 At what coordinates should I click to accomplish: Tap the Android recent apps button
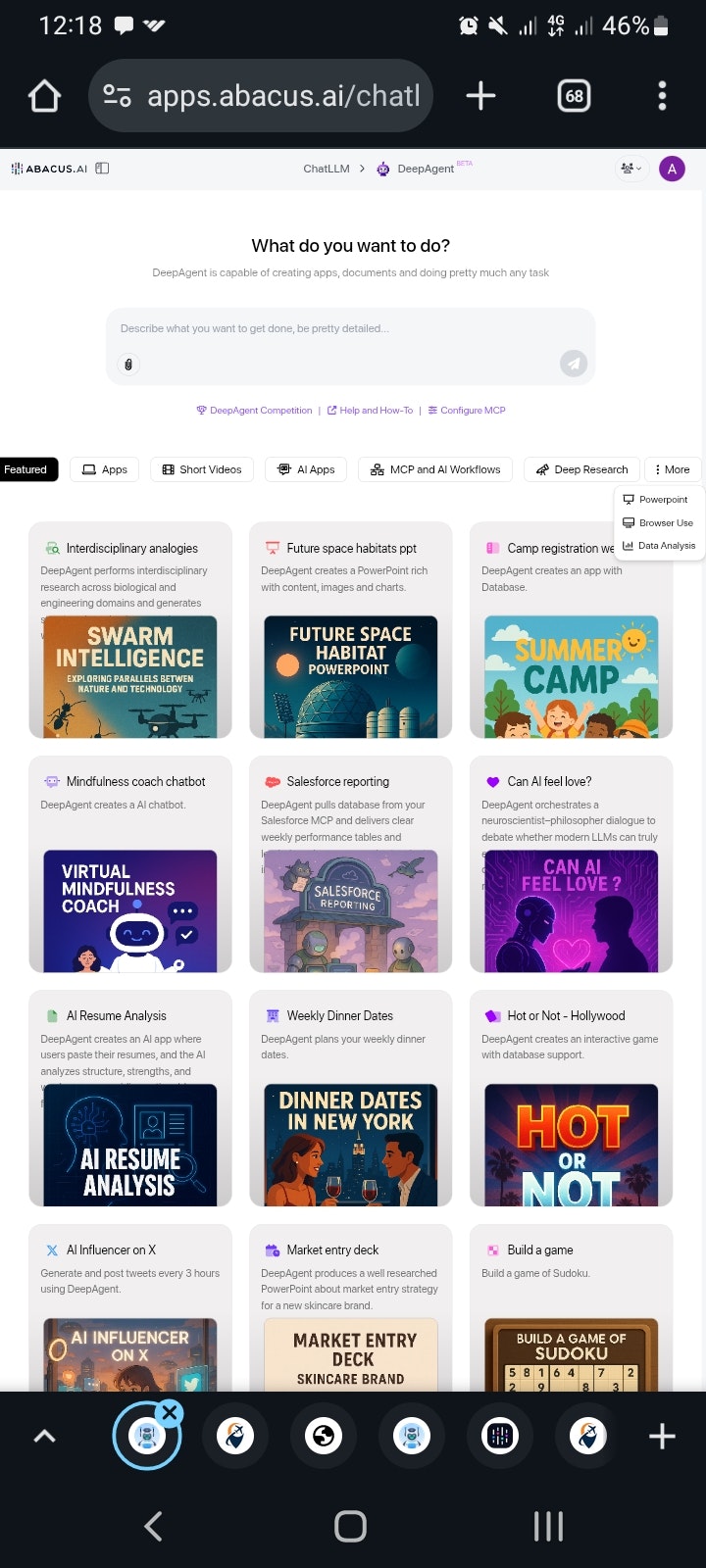(x=548, y=1526)
